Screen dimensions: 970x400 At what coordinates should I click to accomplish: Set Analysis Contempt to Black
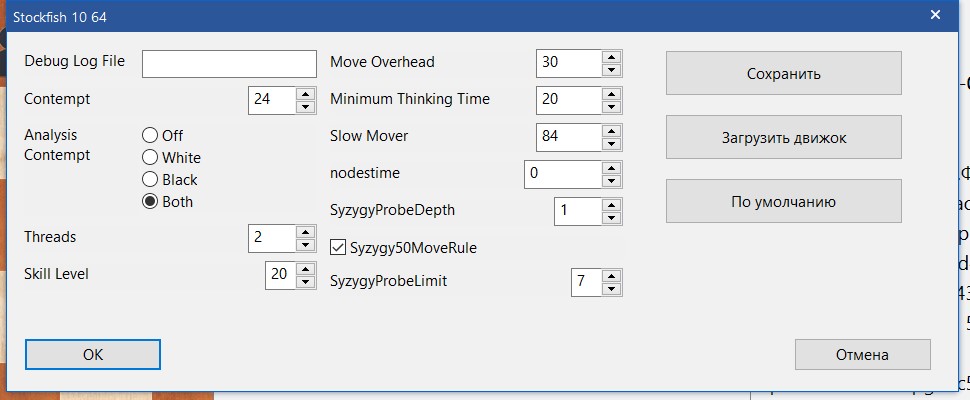point(150,180)
